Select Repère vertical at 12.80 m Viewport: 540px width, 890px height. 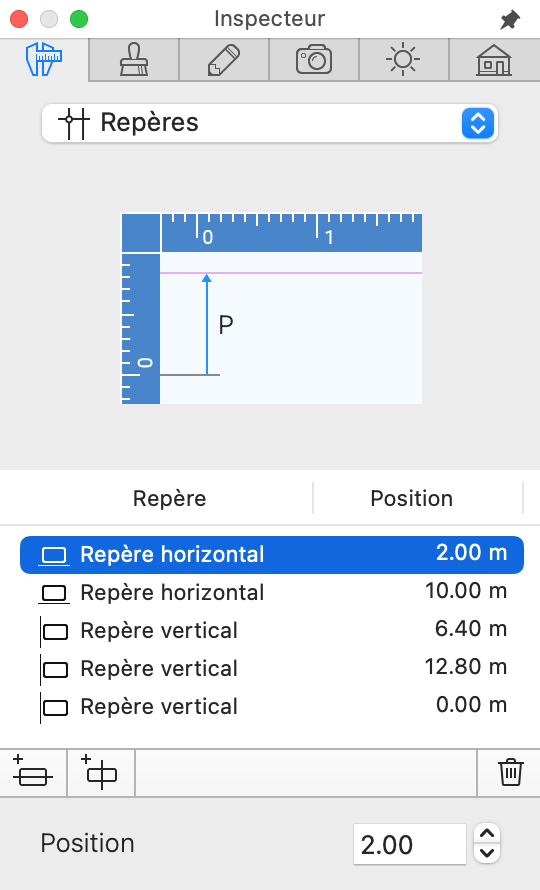coord(271,669)
